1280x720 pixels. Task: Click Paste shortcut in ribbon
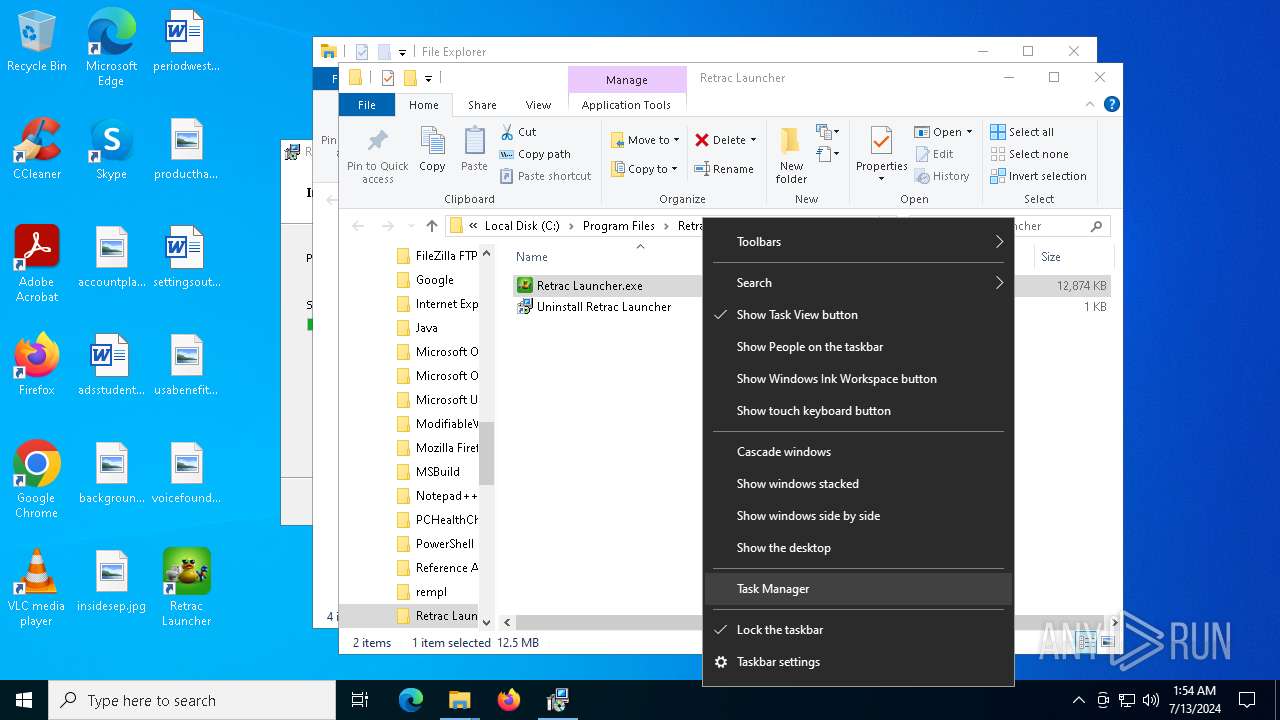click(x=544, y=176)
